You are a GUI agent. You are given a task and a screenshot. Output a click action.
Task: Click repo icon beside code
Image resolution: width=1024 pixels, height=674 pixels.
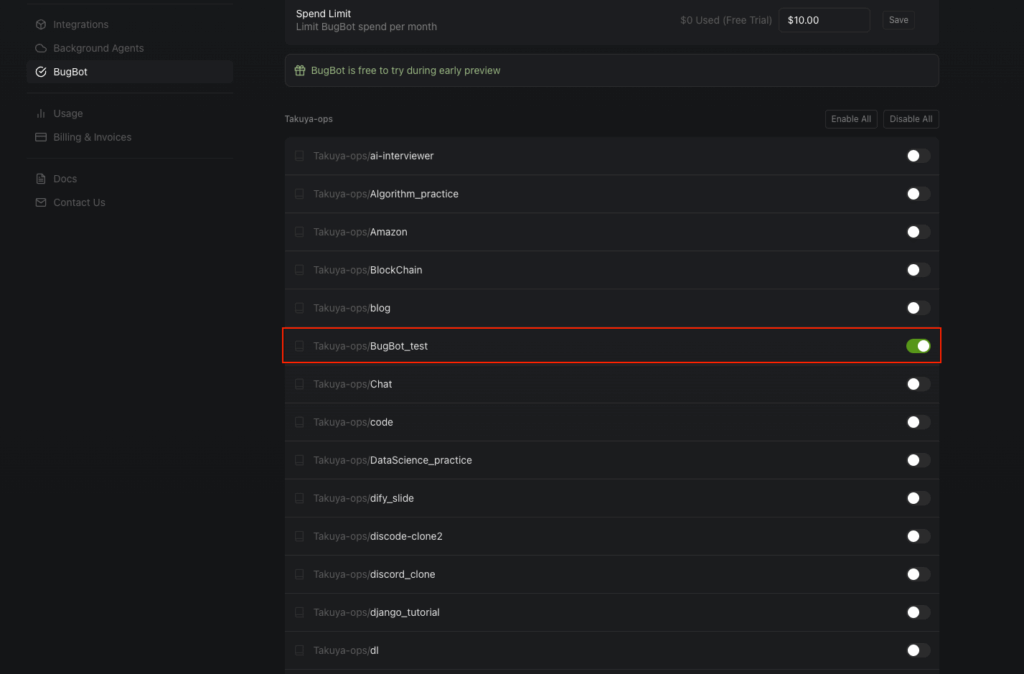pos(299,422)
